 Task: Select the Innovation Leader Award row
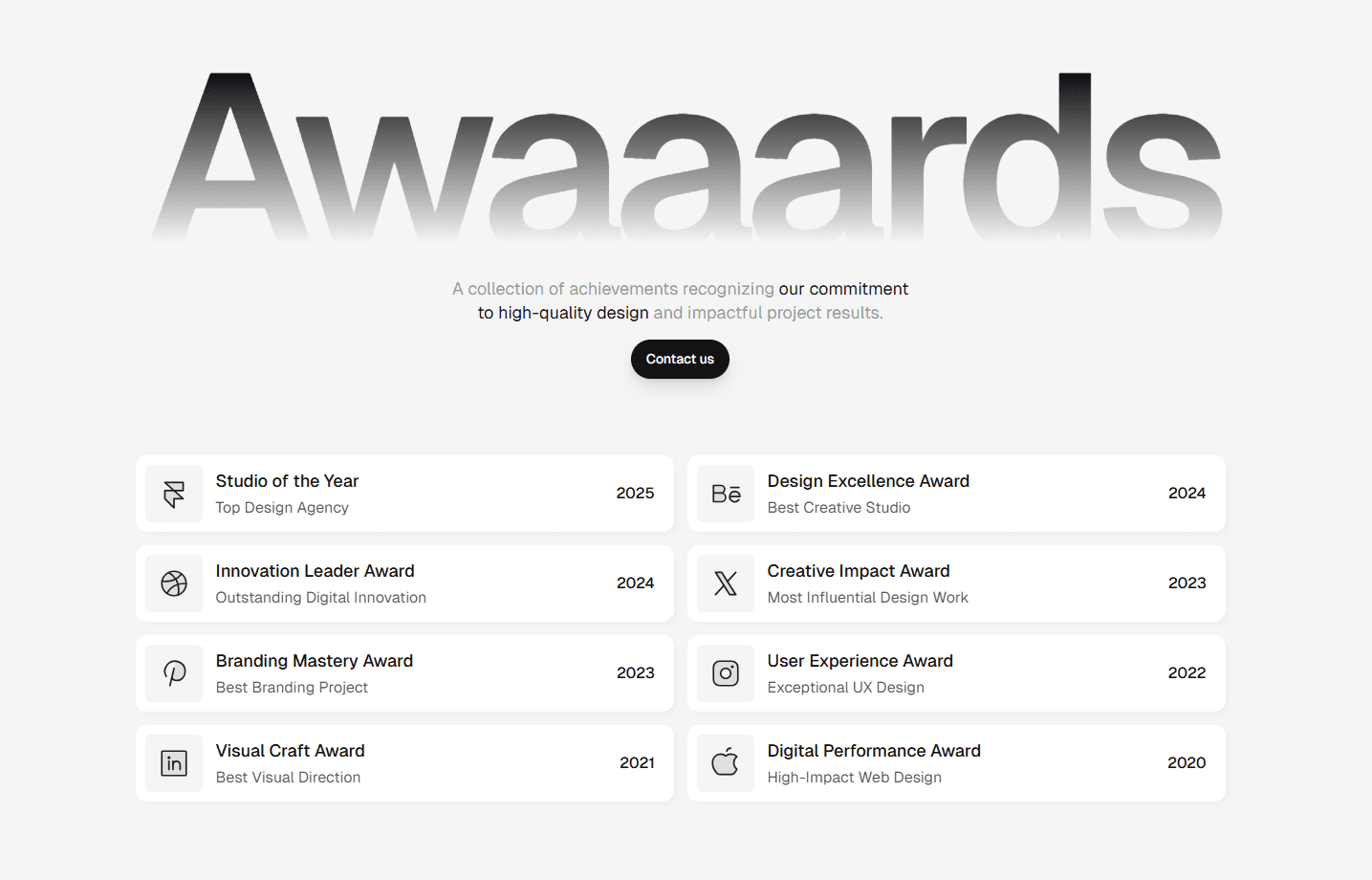pos(405,583)
